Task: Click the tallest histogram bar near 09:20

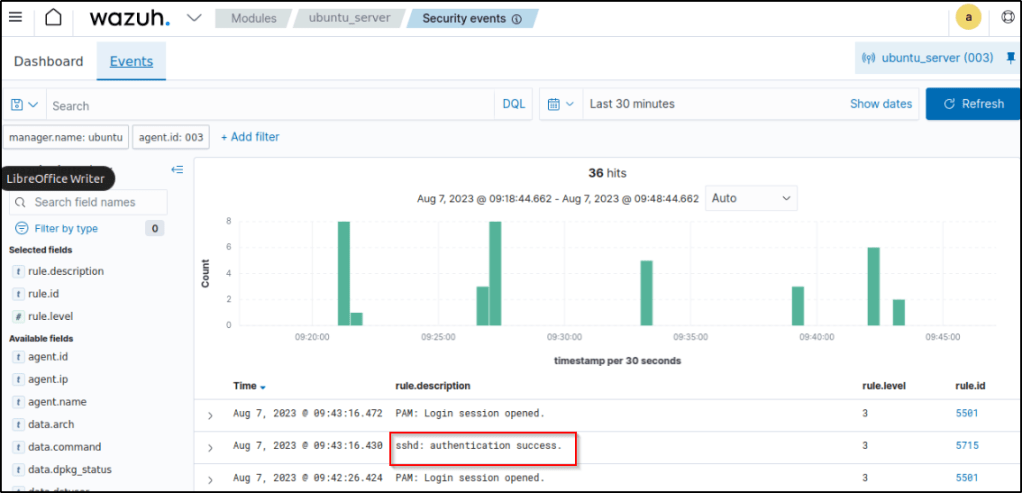Action: 343,273
